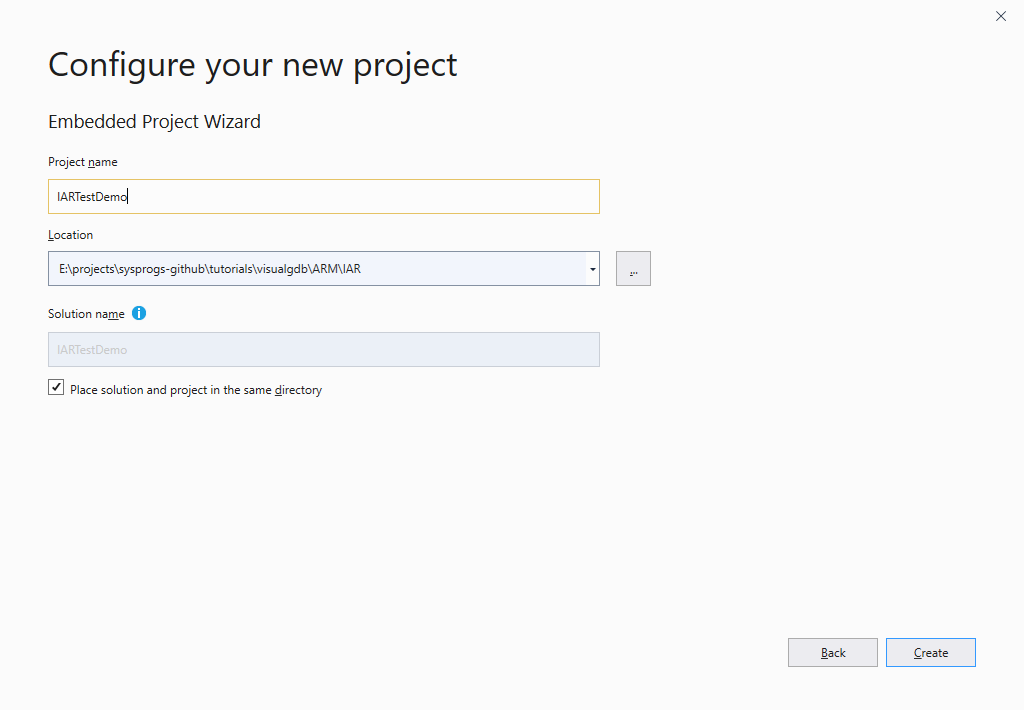This screenshot has width=1024, height=710.
Task: Click the Project name label
Action: 83,162
